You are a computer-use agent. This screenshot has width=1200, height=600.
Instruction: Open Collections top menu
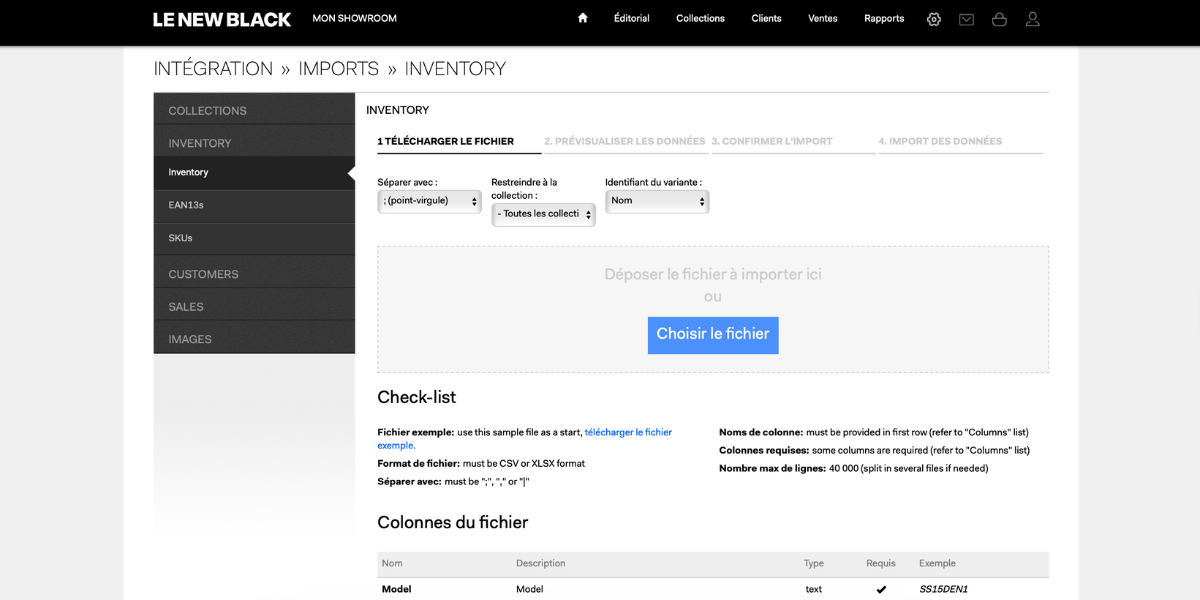(700, 18)
